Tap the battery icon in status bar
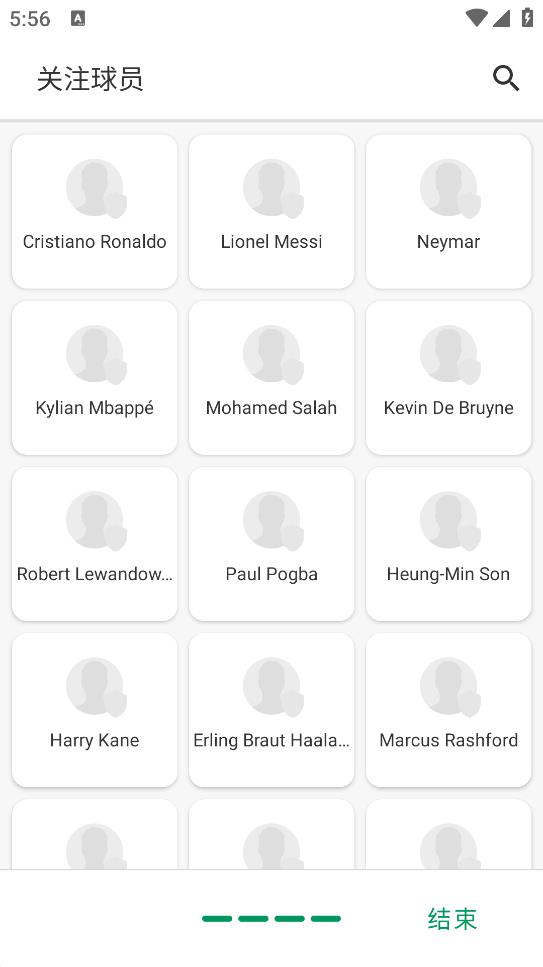Viewport: 543px width, 967px height. click(527, 17)
